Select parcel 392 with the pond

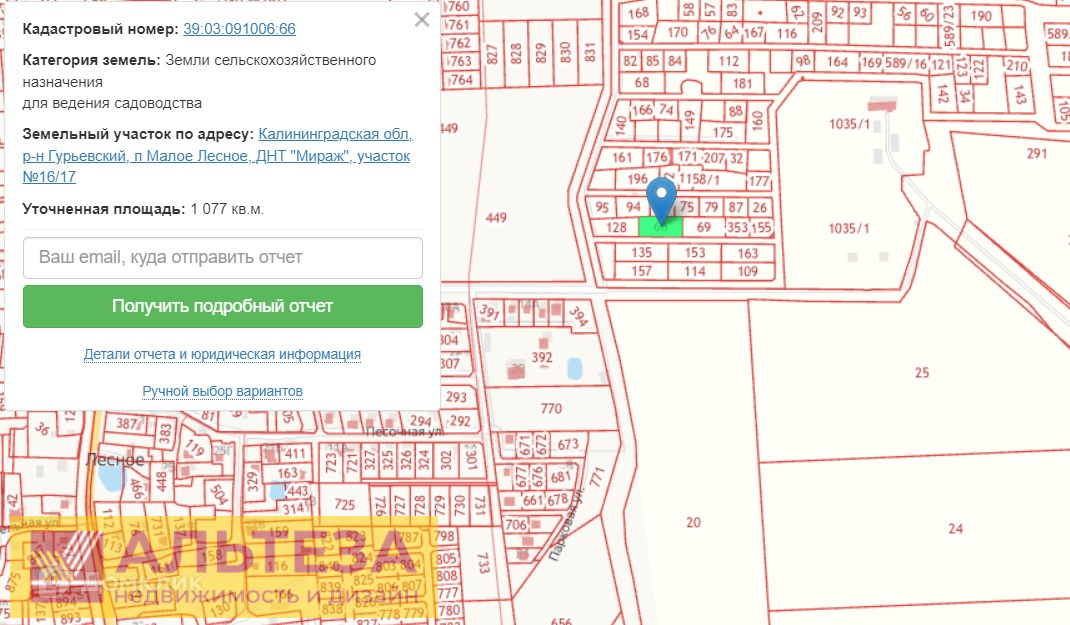point(542,358)
